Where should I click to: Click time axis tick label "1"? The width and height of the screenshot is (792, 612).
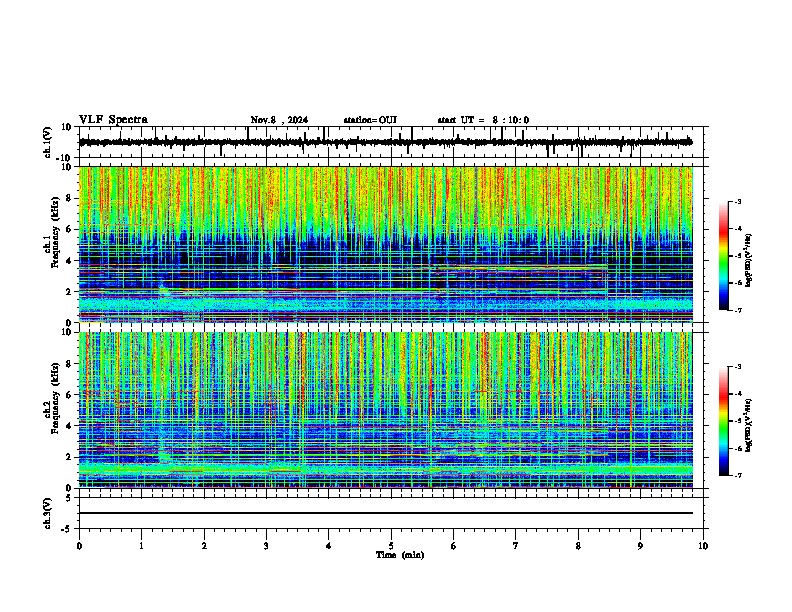pyautogui.click(x=141, y=546)
